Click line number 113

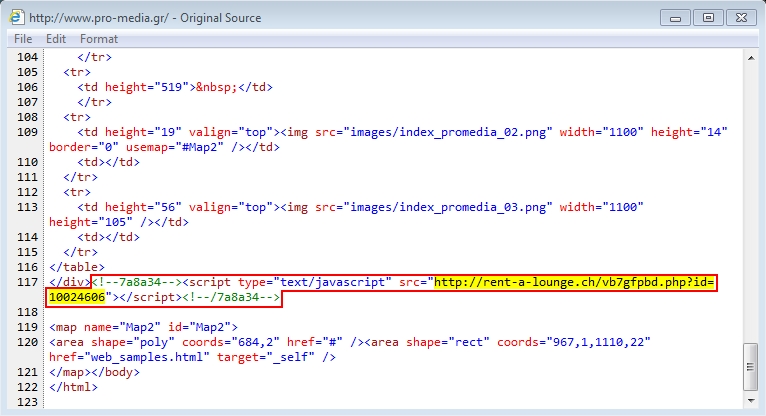27,208
